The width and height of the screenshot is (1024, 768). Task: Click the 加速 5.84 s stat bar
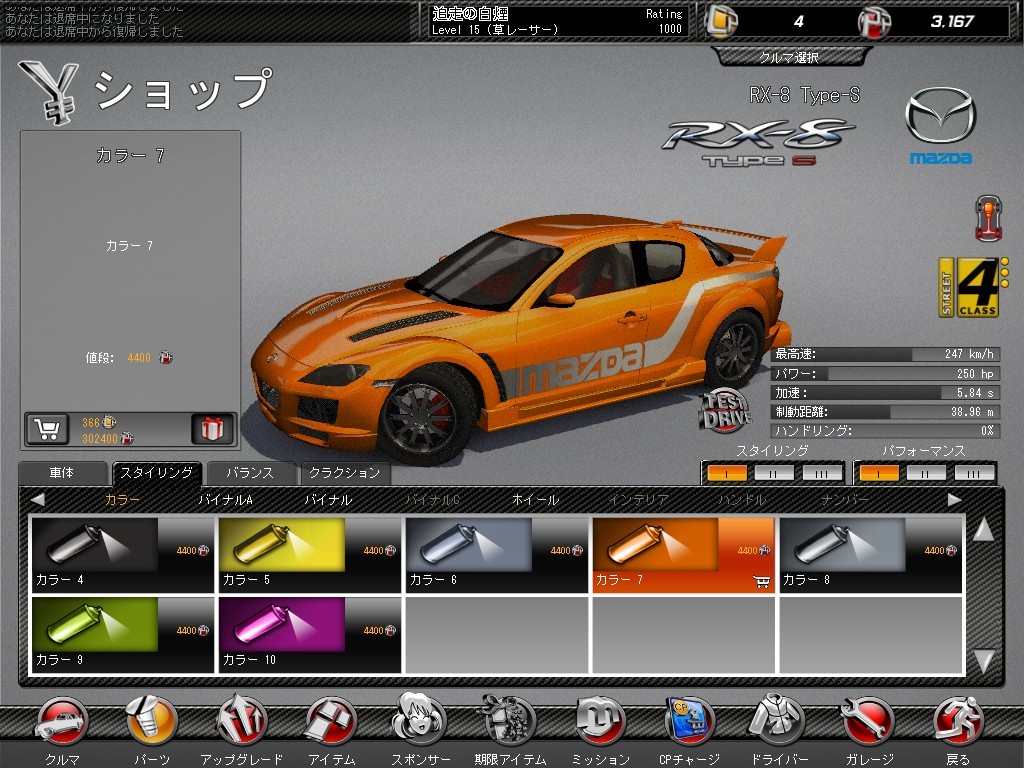pyautogui.click(x=885, y=392)
